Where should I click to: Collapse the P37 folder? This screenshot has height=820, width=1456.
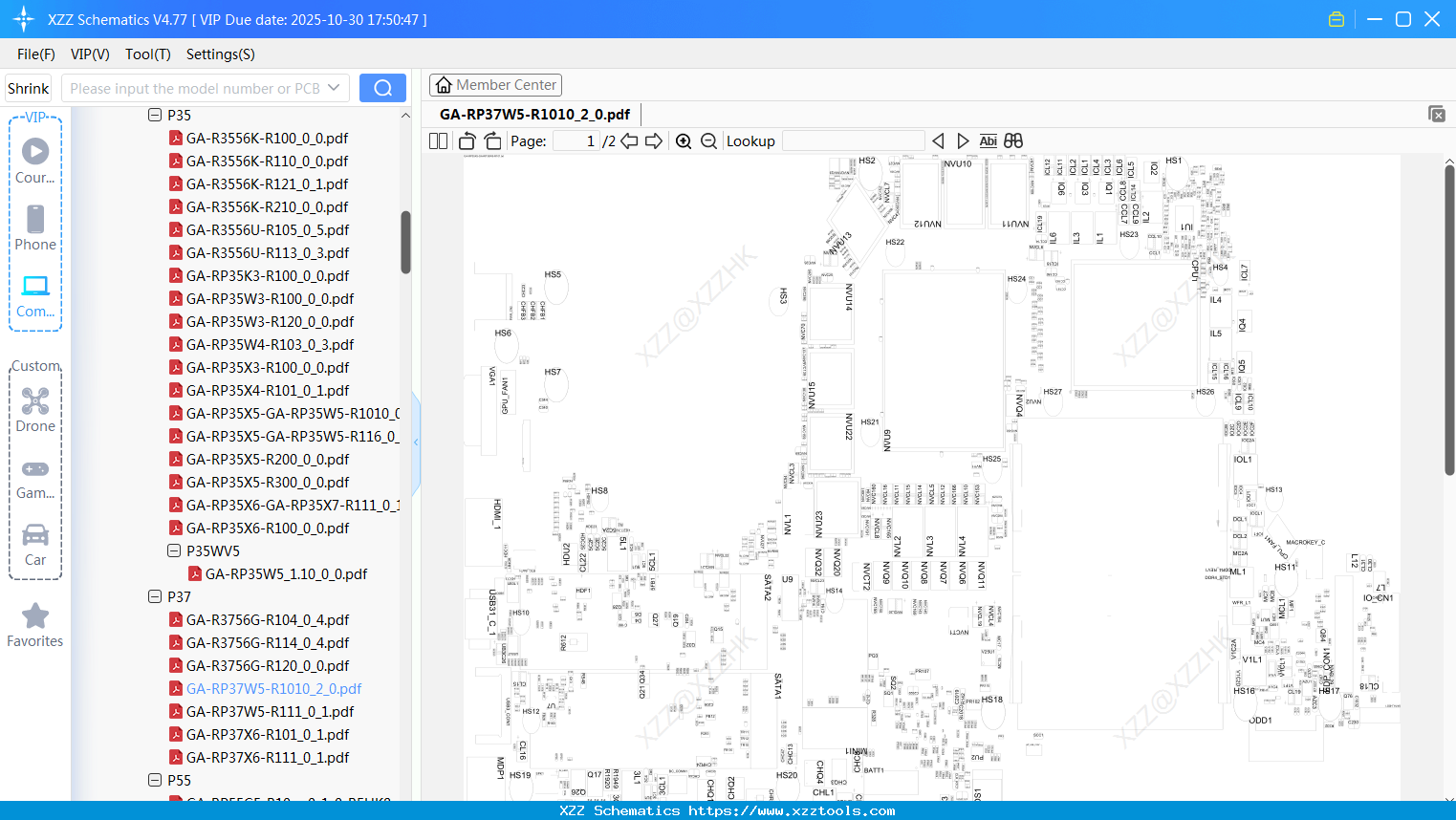pyautogui.click(x=155, y=596)
